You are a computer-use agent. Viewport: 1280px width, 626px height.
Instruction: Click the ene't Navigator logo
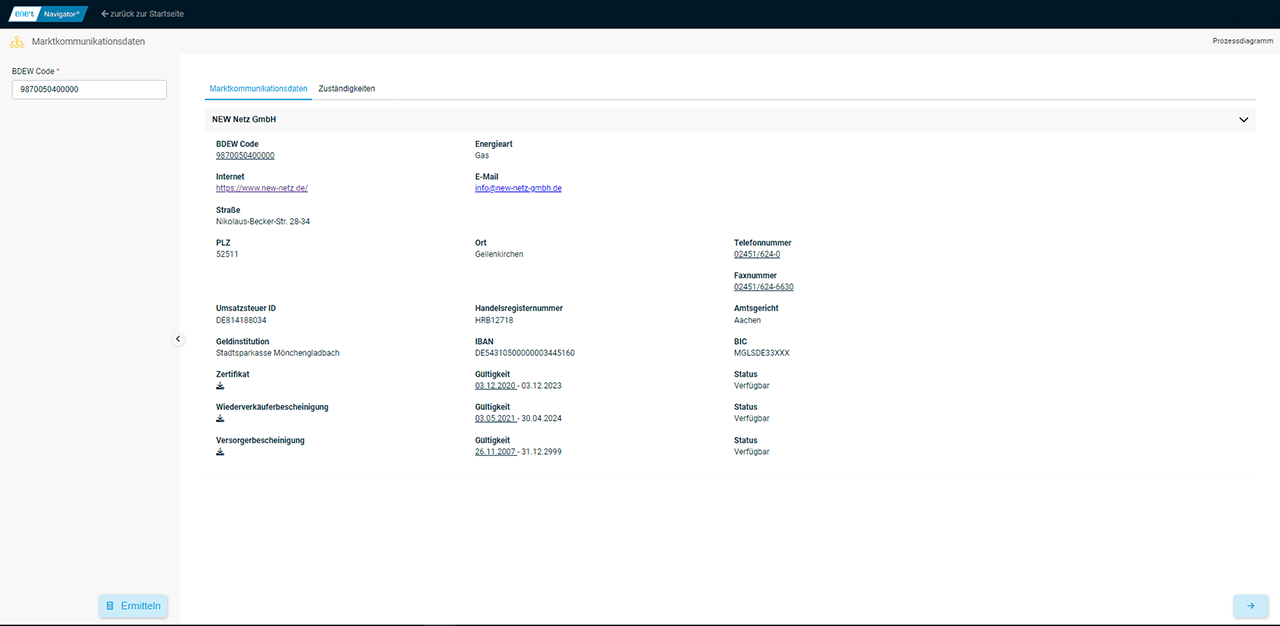pyautogui.click(x=48, y=14)
